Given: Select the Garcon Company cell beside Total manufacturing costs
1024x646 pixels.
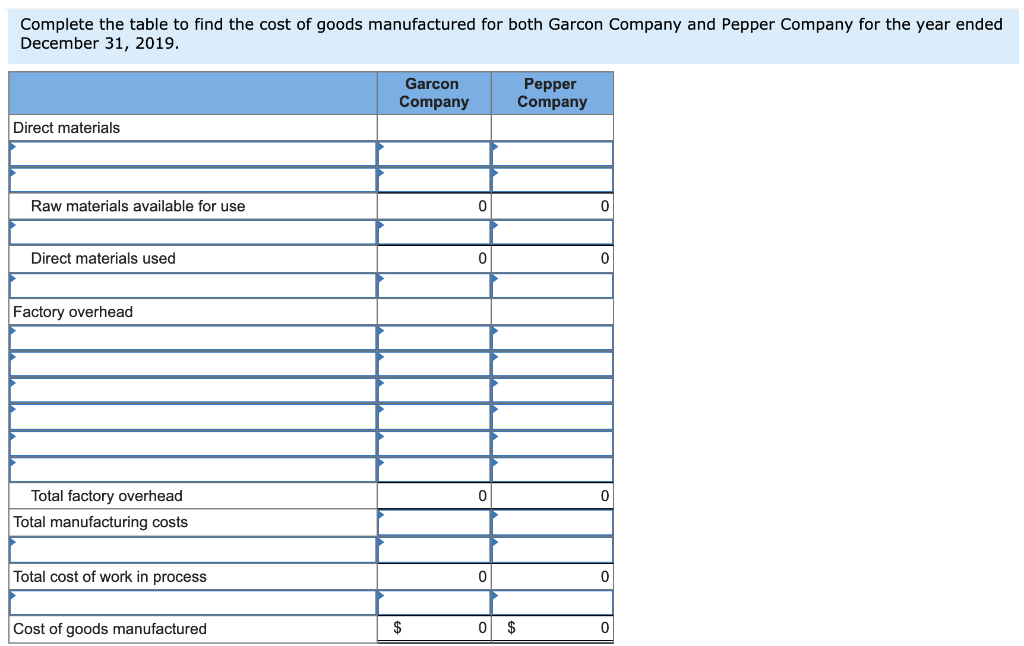Looking at the screenshot, I should pos(434,522).
